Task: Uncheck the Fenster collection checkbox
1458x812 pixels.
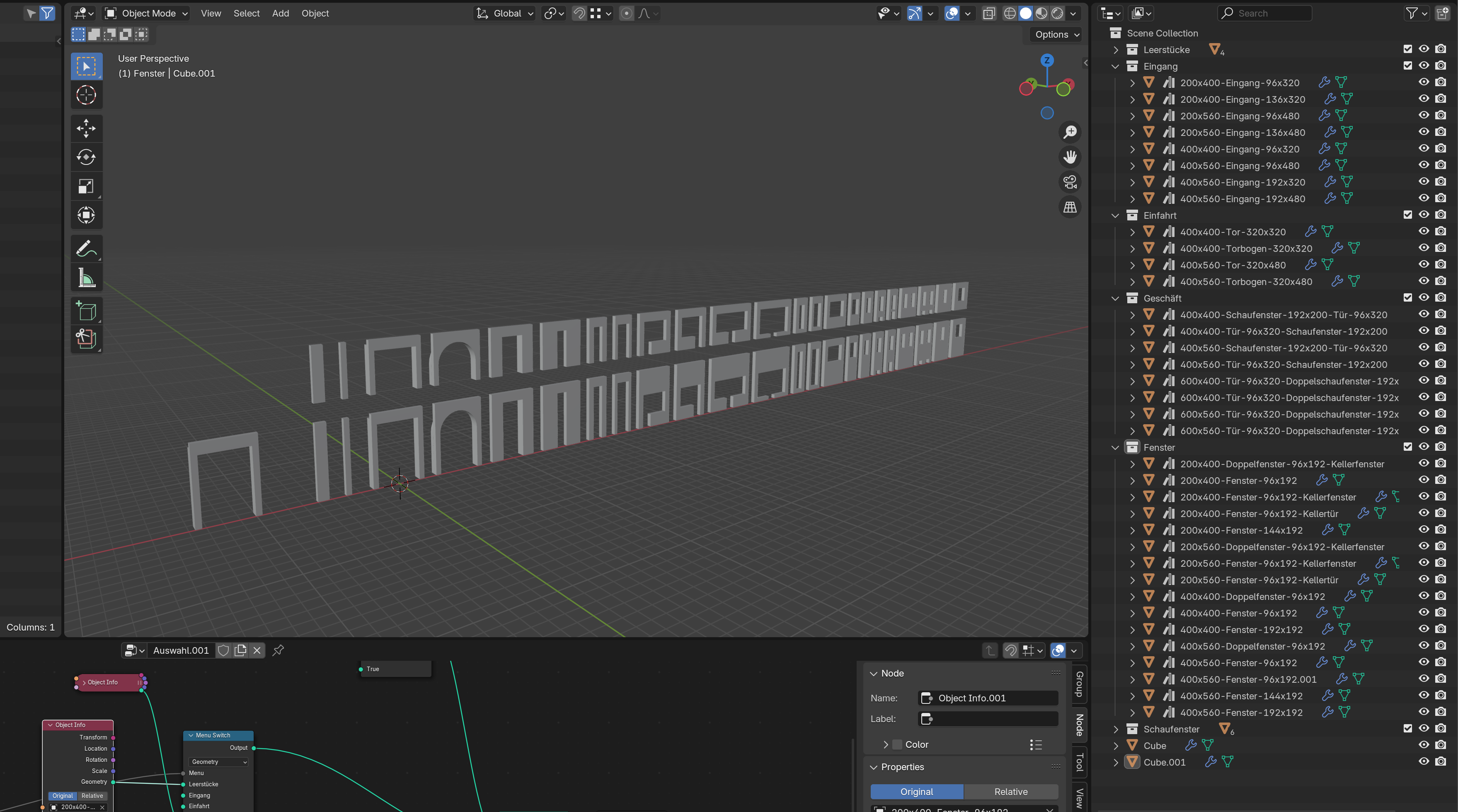Action: pos(1407,447)
